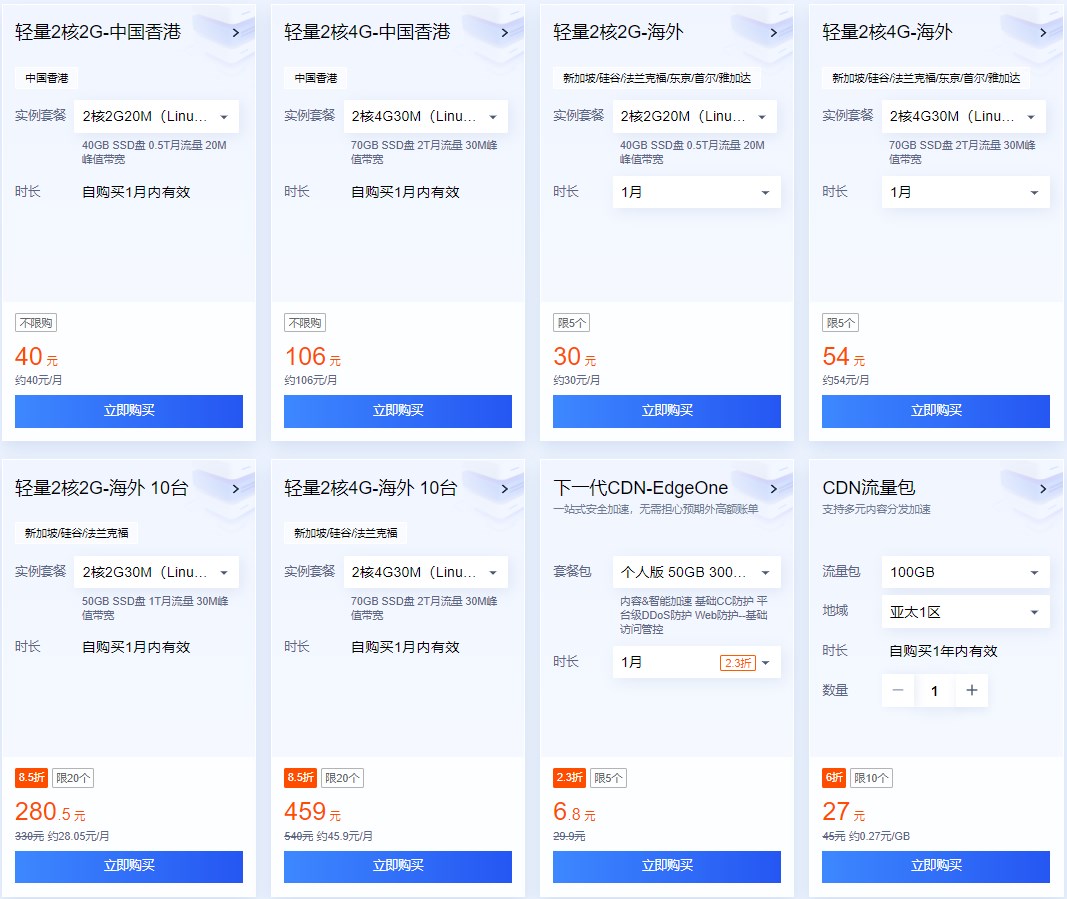Decrease quantity with the minus stepper
Viewport: 1067px width, 899px height.
(898, 690)
